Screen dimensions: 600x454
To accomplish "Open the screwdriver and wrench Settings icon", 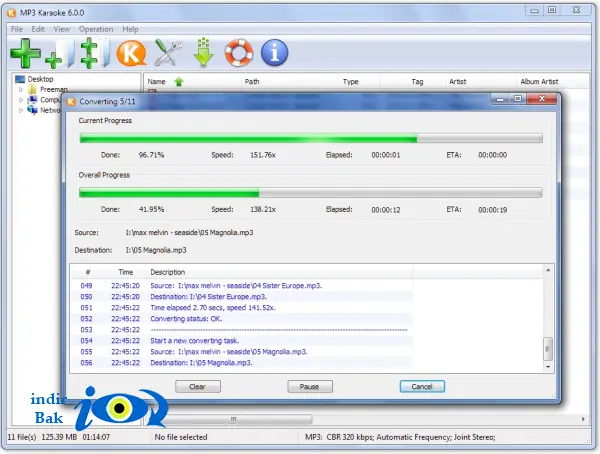I will (x=168, y=53).
